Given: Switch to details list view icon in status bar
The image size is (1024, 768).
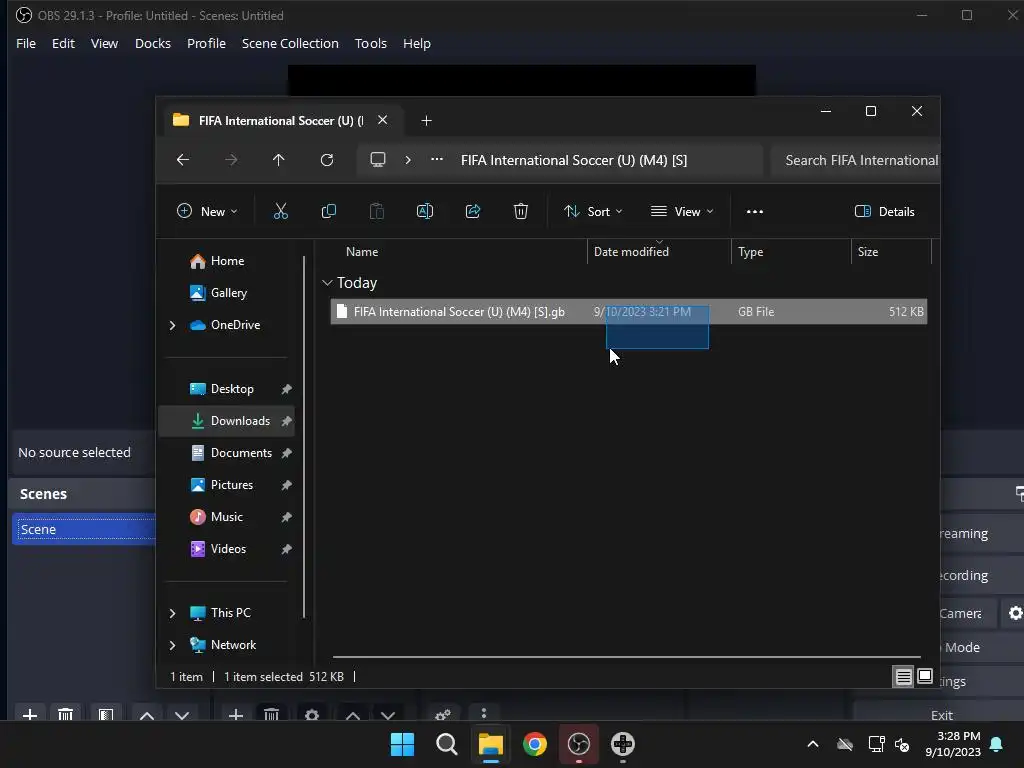Looking at the screenshot, I should pyautogui.click(x=903, y=677).
